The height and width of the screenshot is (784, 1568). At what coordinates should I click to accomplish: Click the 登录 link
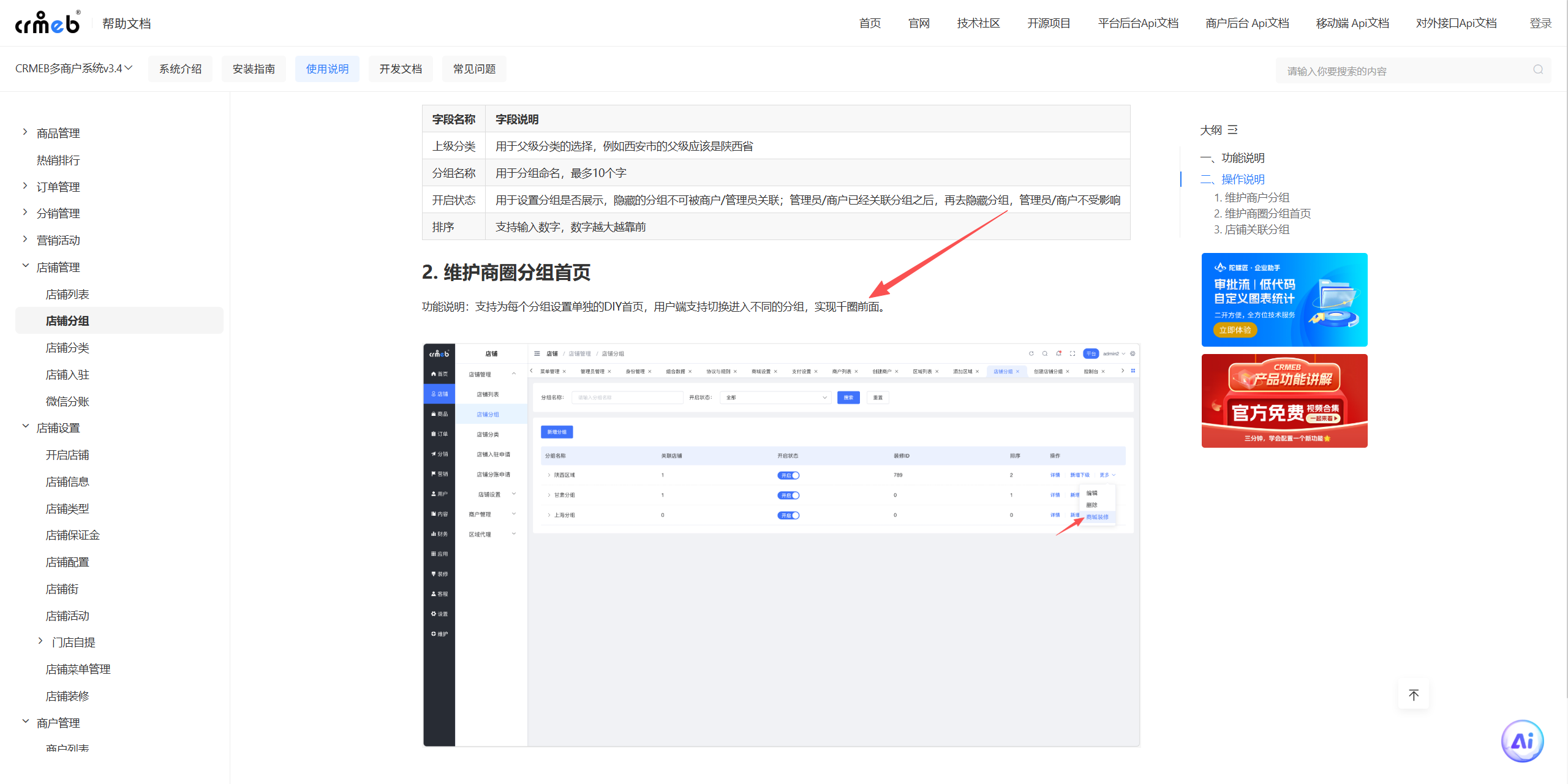[1540, 23]
